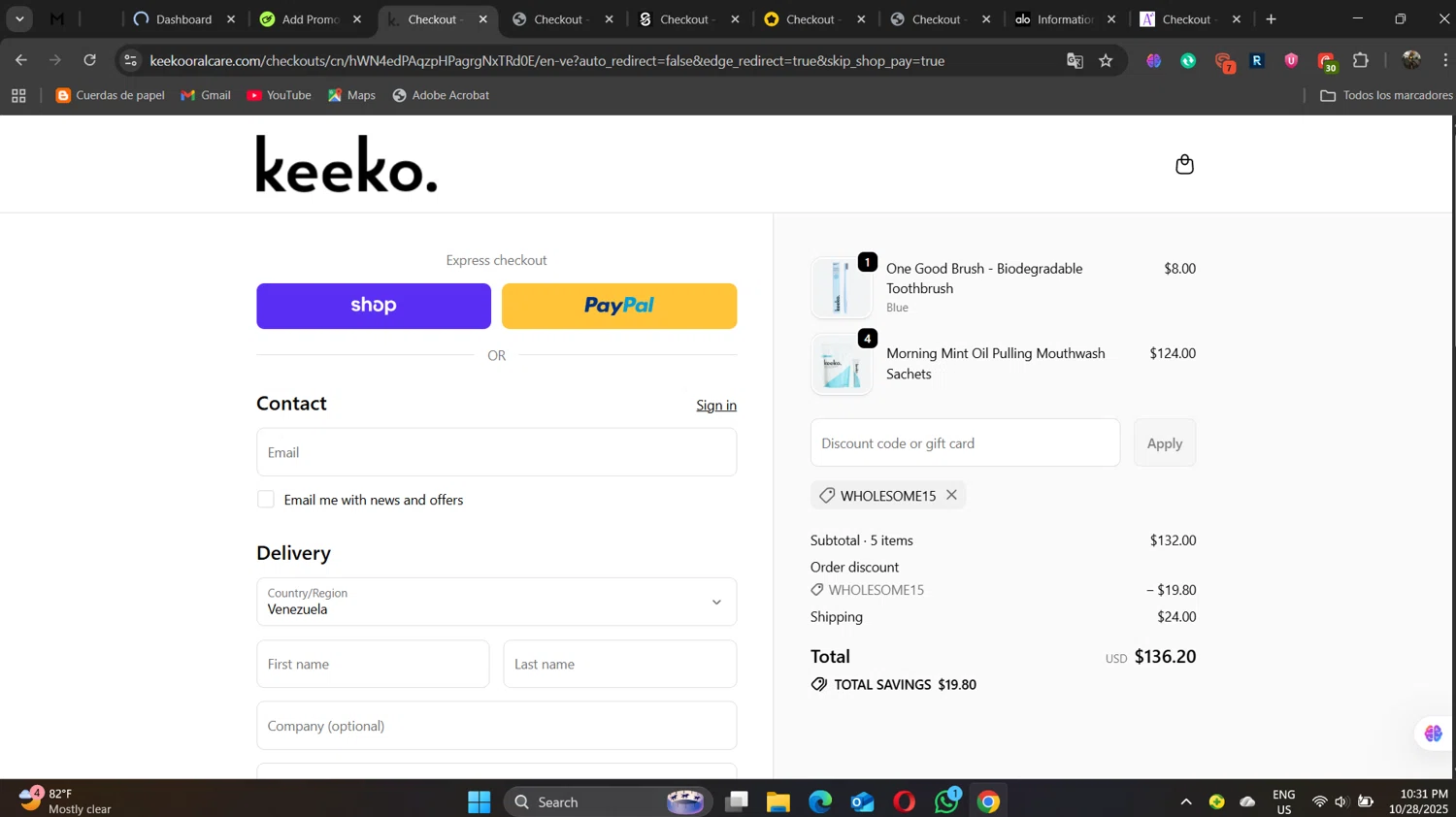Click the TOTAL SAVINGS $19.80 text
This screenshot has height=817, width=1456.
tap(905, 685)
